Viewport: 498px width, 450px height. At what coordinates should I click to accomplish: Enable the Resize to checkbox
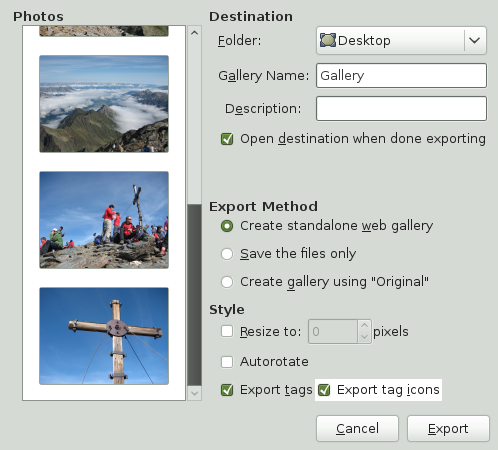[227, 331]
